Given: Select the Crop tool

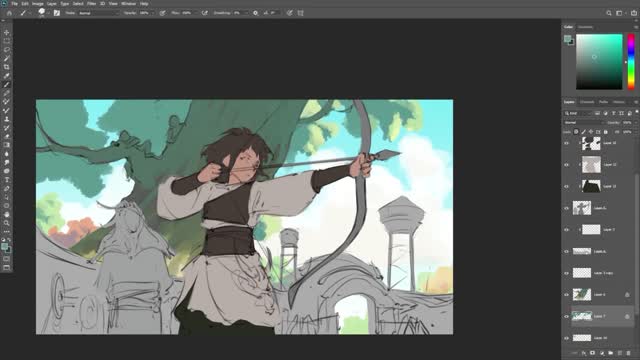Looking at the screenshot, I should 7,67.
